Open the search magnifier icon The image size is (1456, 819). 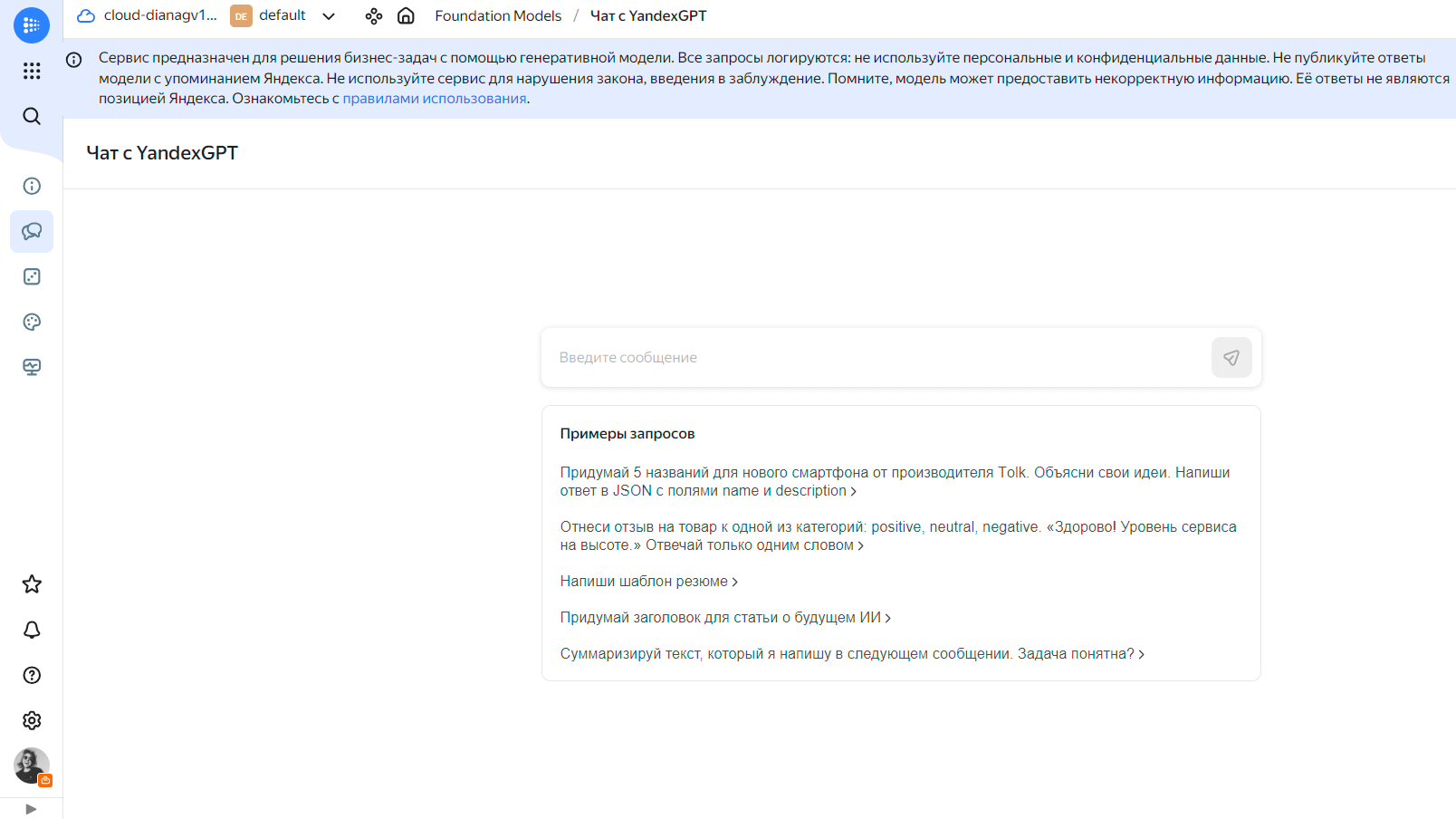pos(32,116)
